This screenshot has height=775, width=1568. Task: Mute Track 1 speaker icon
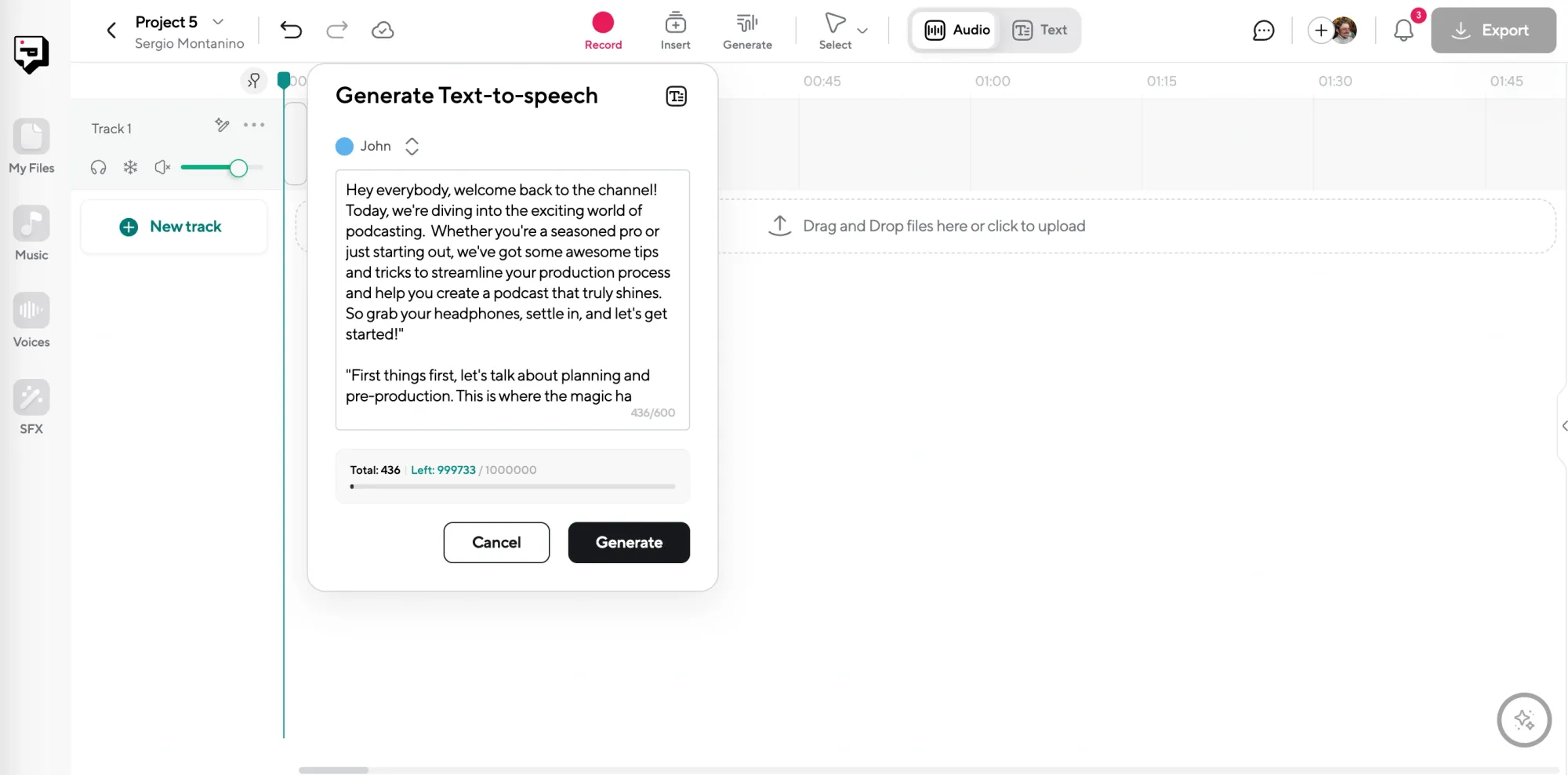click(162, 167)
